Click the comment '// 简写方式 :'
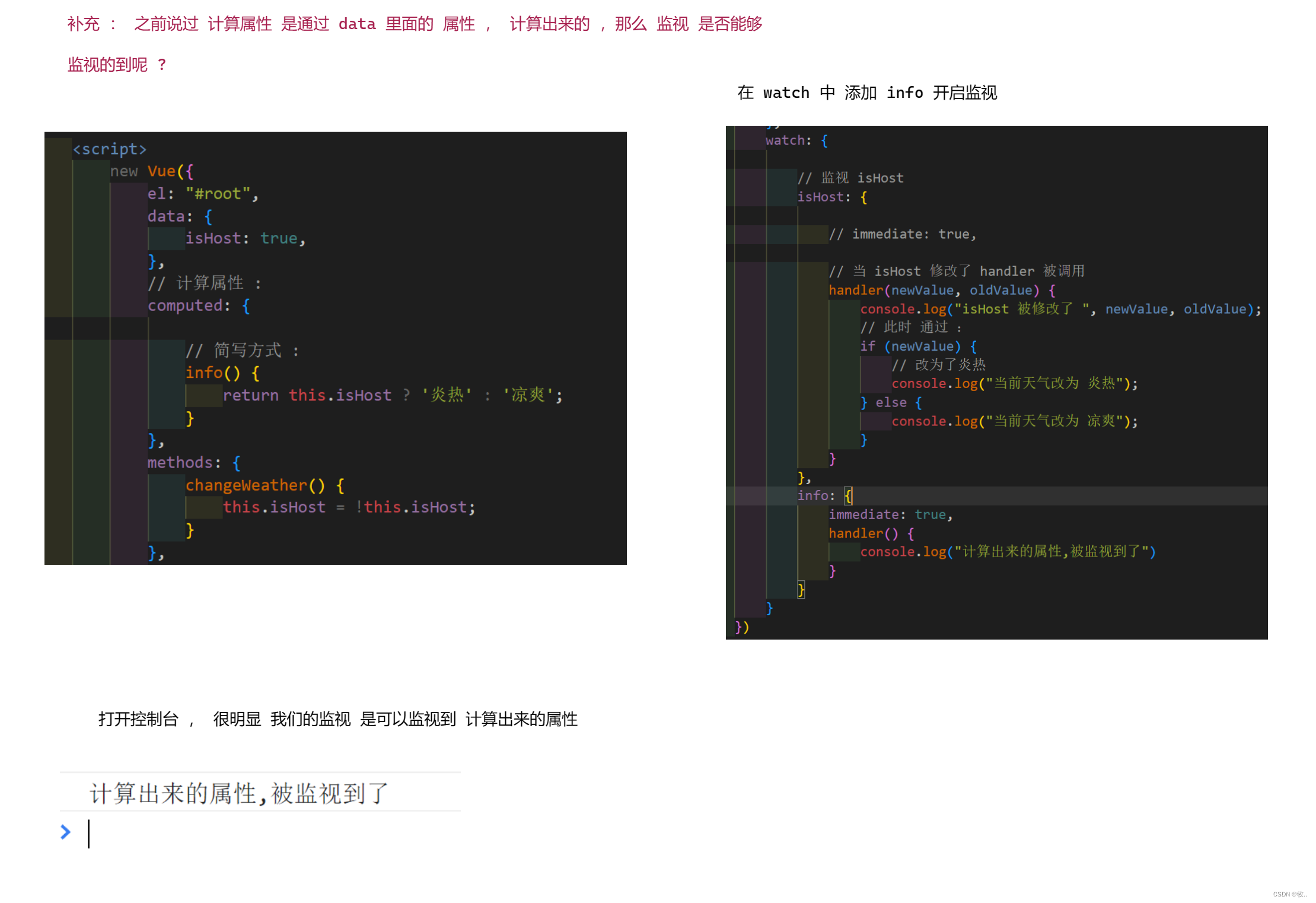 point(243,350)
